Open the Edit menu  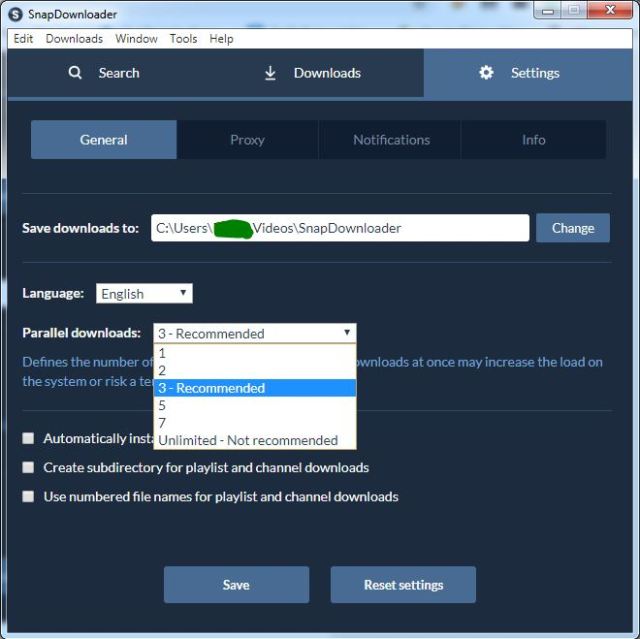[23, 39]
